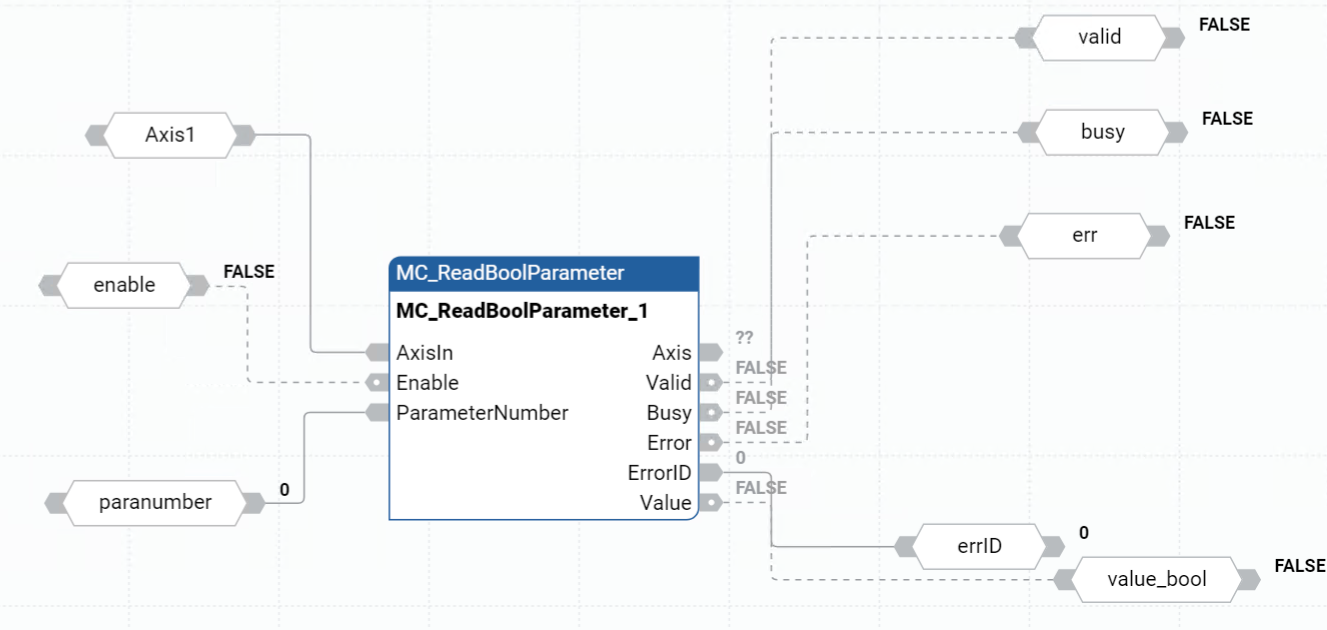
Task: Click the ParameterNumber input pin connector
Action: [x=378, y=412]
